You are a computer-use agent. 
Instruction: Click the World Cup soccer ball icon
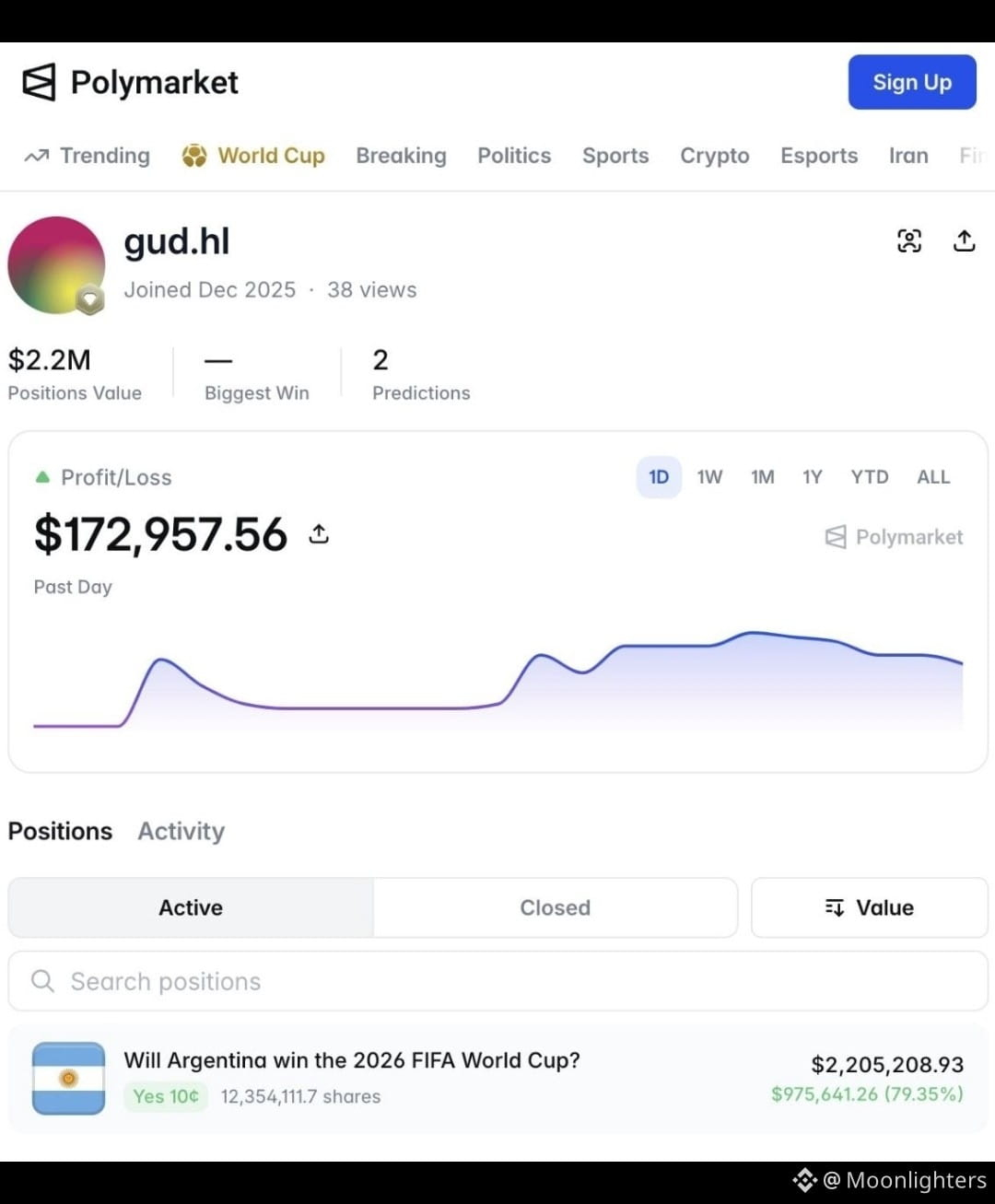(x=194, y=156)
